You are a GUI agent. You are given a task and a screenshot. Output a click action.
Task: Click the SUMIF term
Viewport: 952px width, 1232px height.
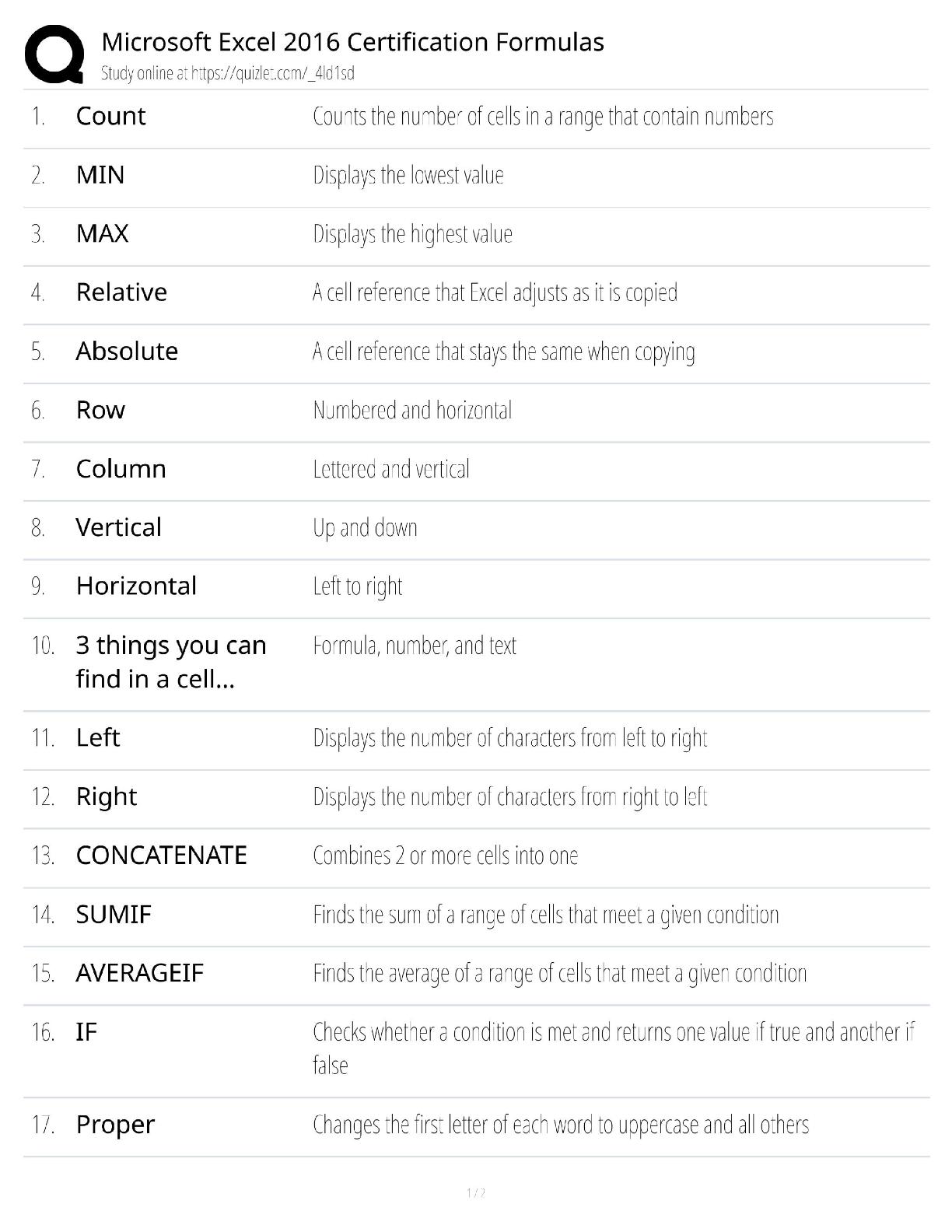pos(114,915)
